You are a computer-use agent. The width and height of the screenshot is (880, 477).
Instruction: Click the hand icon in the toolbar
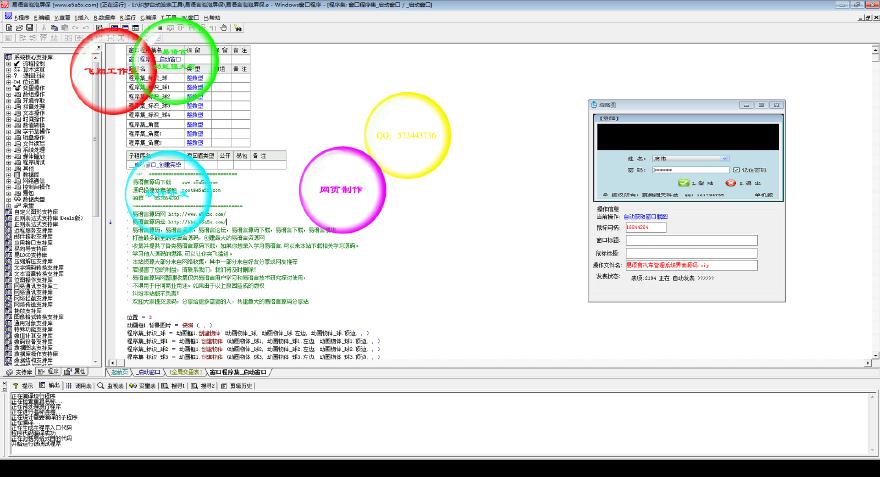(x=223, y=27)
